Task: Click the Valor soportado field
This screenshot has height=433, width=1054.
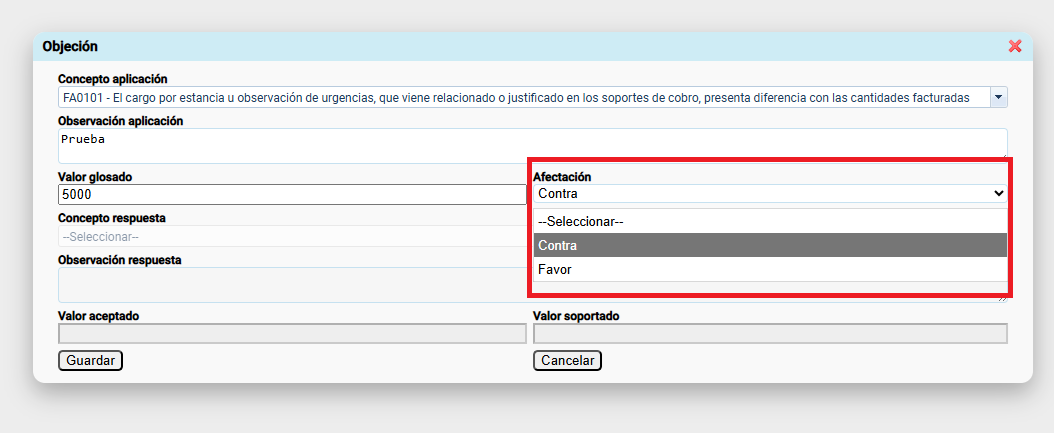Action: coord(769,334)
